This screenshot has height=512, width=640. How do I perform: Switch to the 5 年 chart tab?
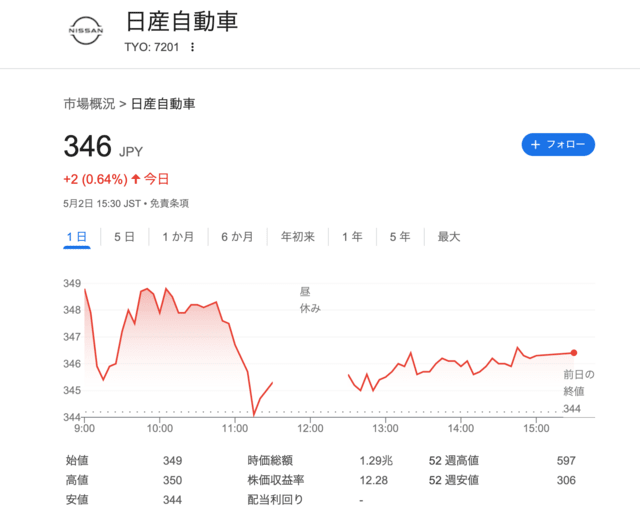400,237
